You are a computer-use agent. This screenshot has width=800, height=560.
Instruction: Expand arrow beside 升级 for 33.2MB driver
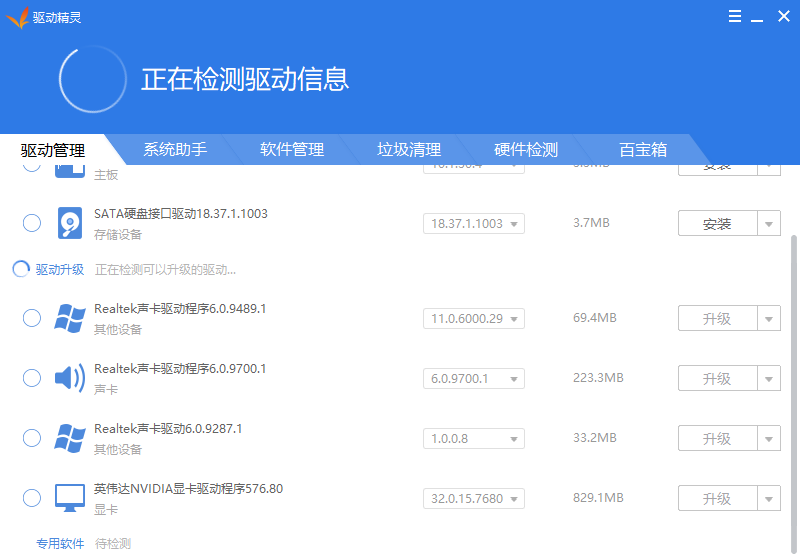(769, 439)
